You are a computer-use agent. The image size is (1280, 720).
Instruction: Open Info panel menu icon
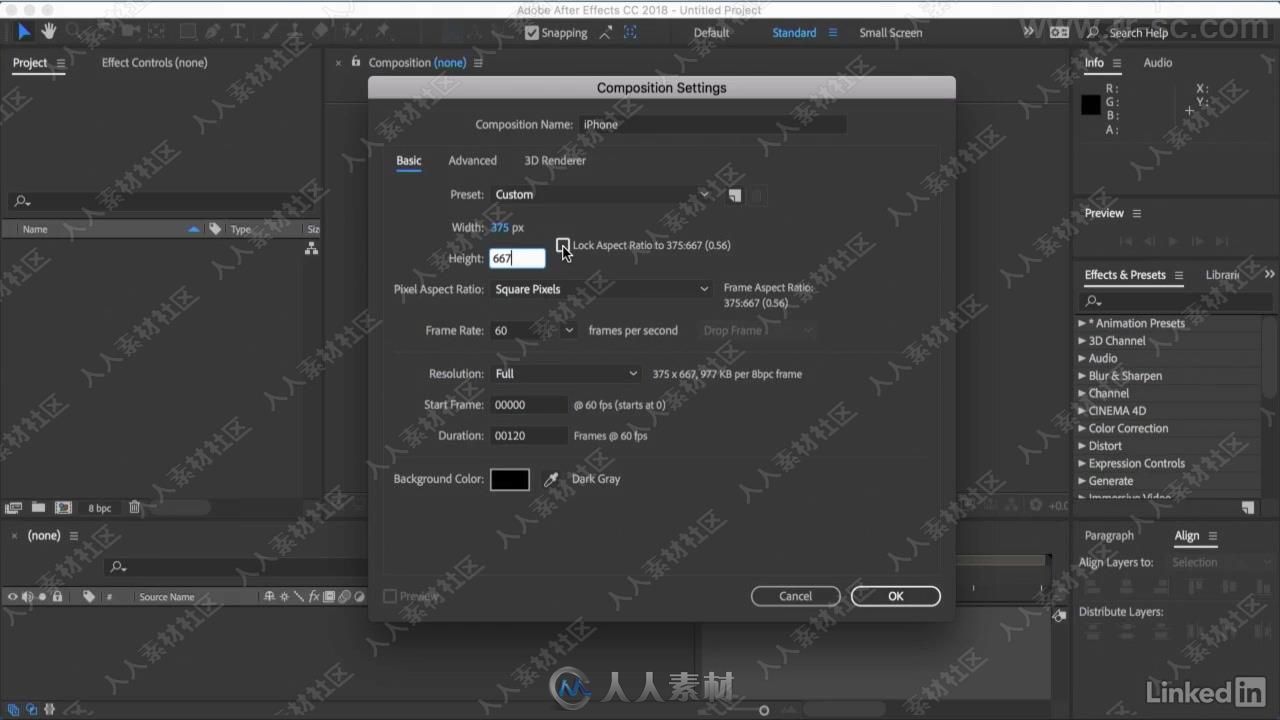[x=1117, y=63]
